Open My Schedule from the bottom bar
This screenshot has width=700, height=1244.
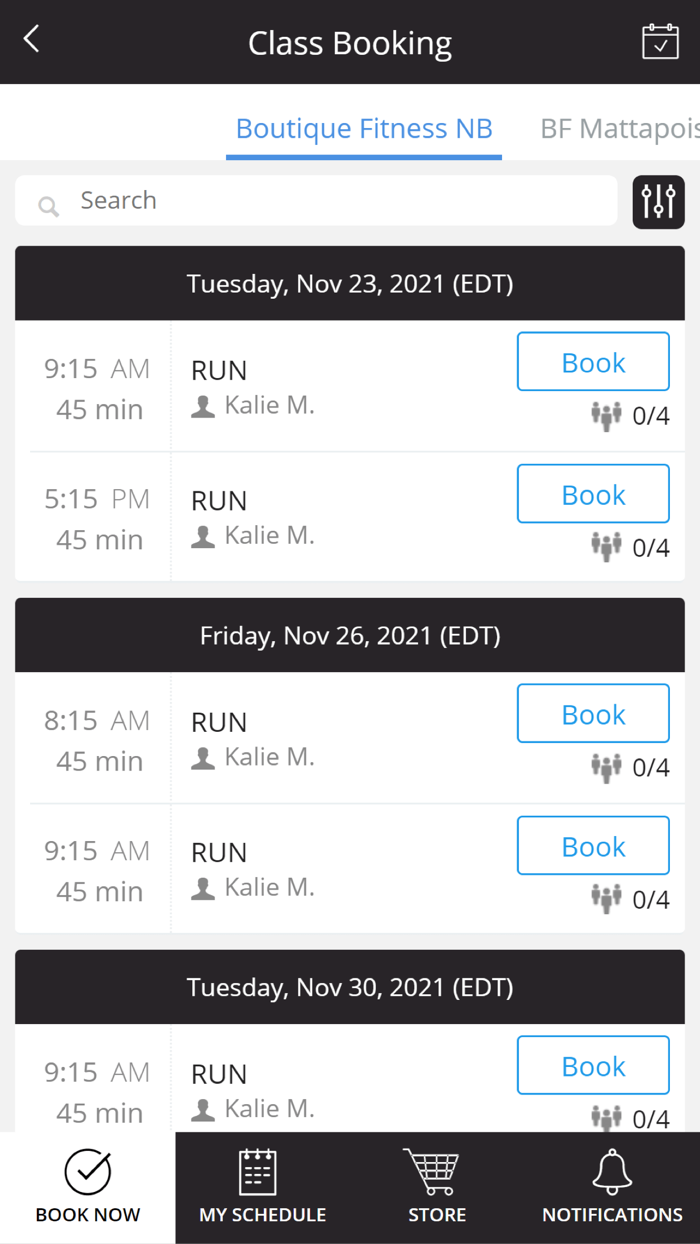point(261,1188)
